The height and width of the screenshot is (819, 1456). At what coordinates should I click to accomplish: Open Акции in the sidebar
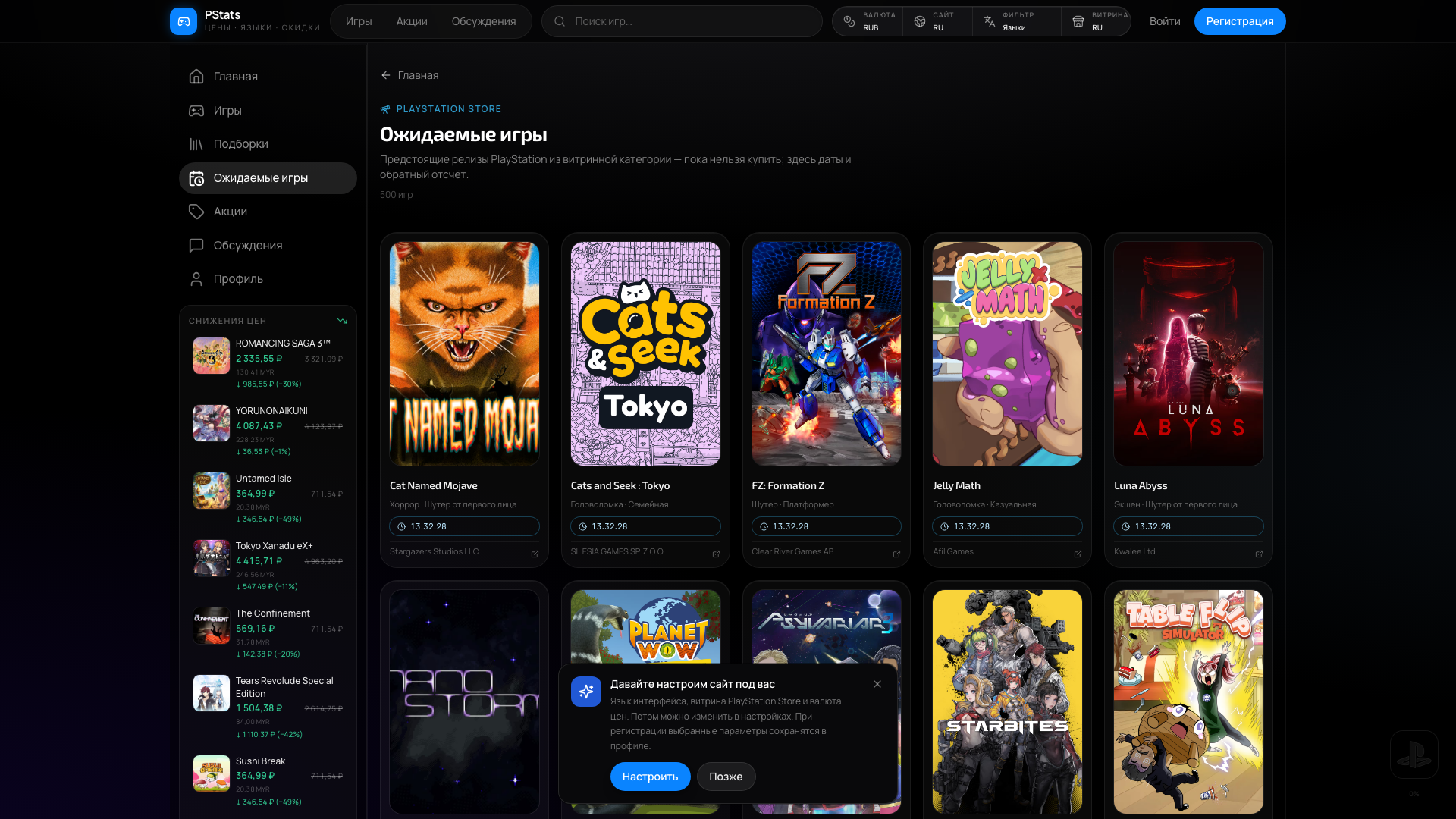(x=268, y=212)
